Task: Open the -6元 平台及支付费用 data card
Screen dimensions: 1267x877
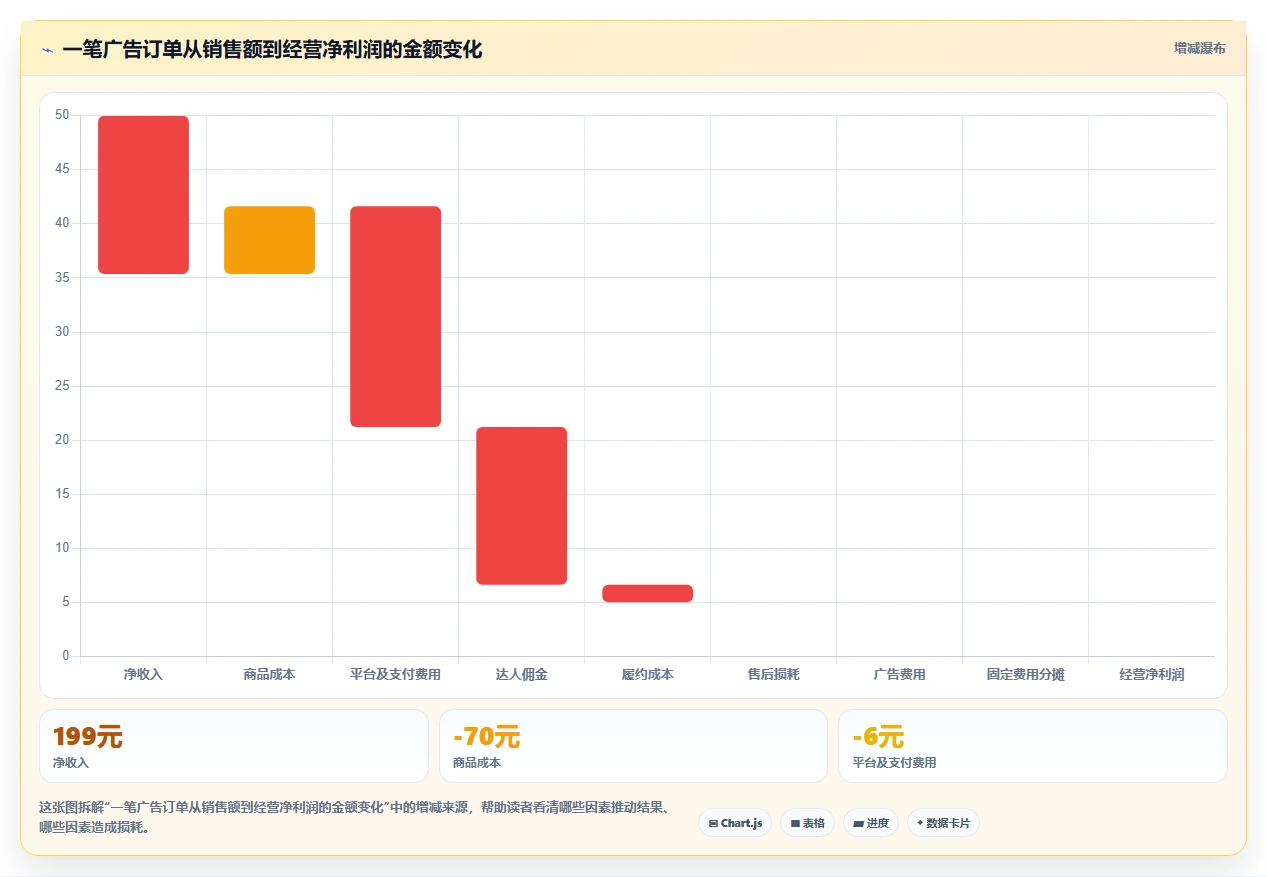Action: click(1032, 746)
